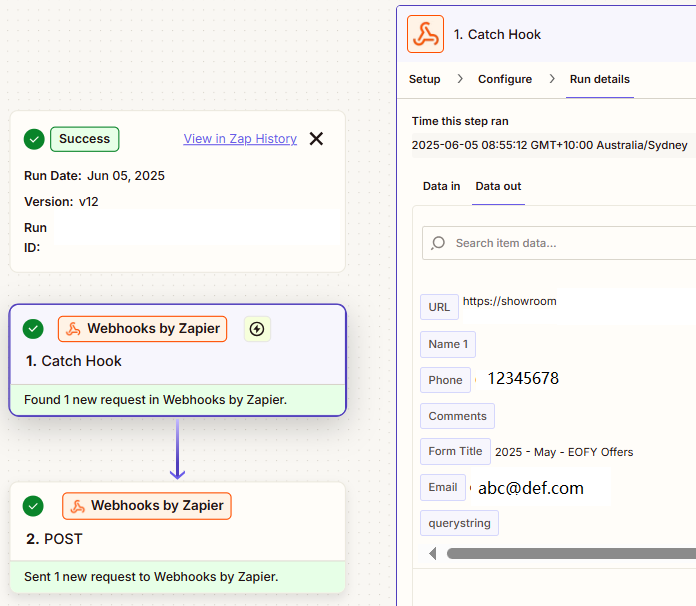The width and height of the screenshot is (696, 606).
Task: Click the phone value 12345678
Action: click(x=523, y=379)
